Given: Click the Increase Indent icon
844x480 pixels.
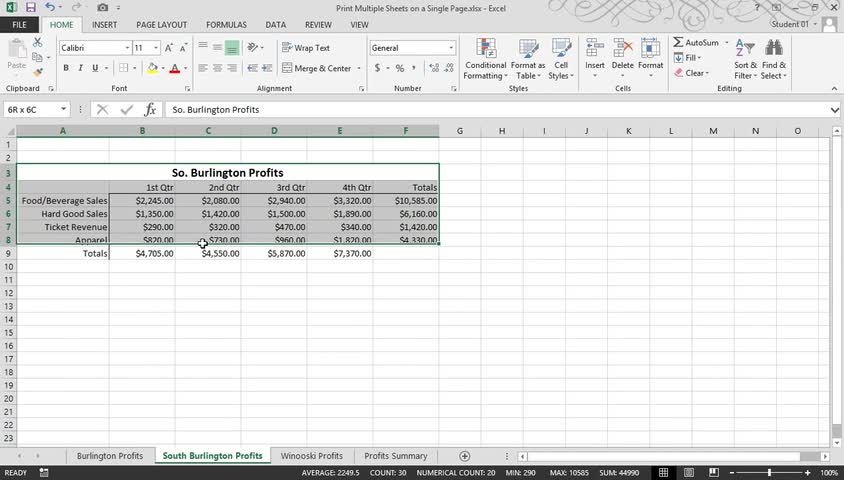Looking at the screenshot, I should coord(267,68).
